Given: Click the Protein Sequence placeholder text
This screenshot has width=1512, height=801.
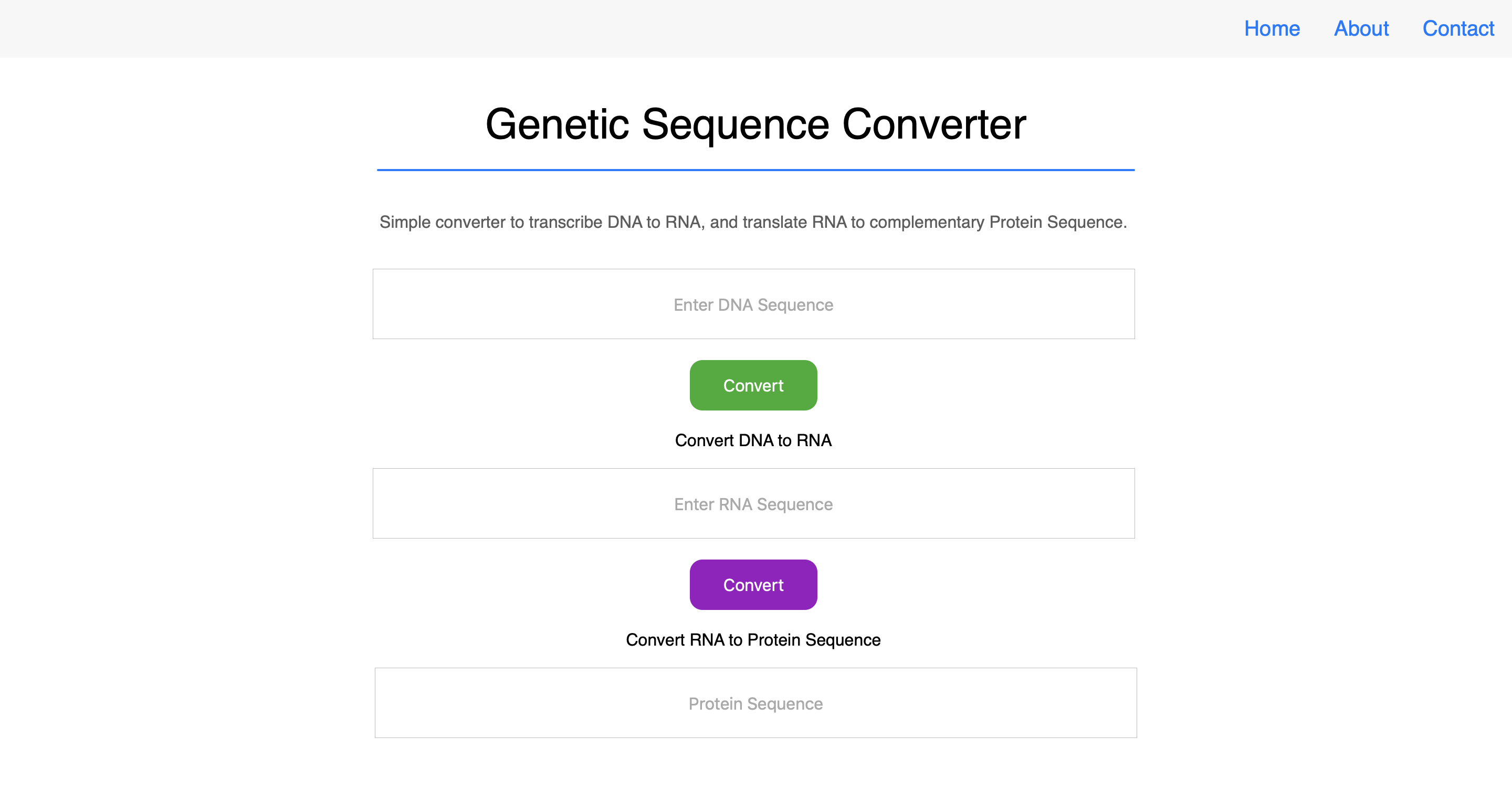Looking at the screenshot, I should (x=756, y=703).
